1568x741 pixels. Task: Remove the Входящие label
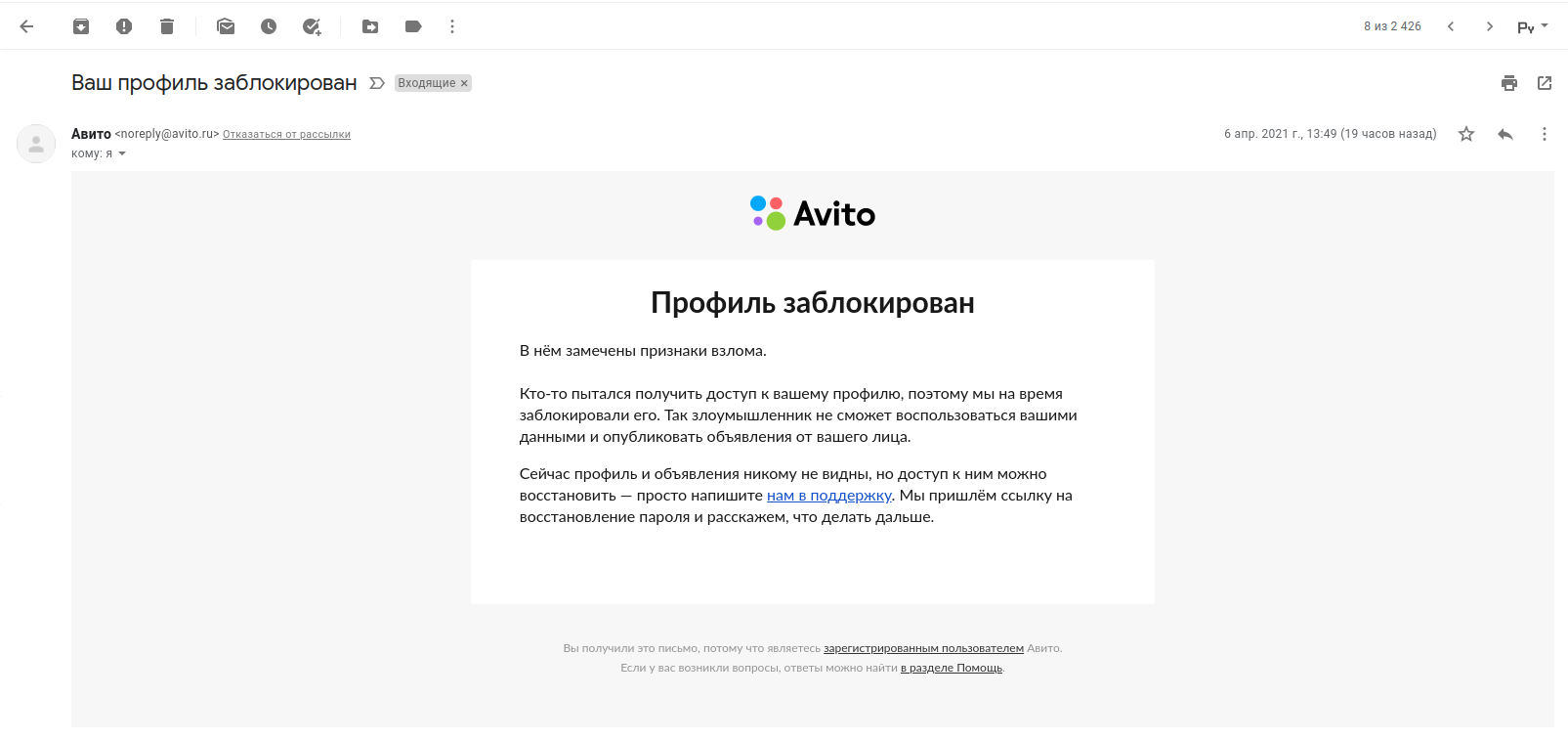pyautogui.click(x=464, y=83)
